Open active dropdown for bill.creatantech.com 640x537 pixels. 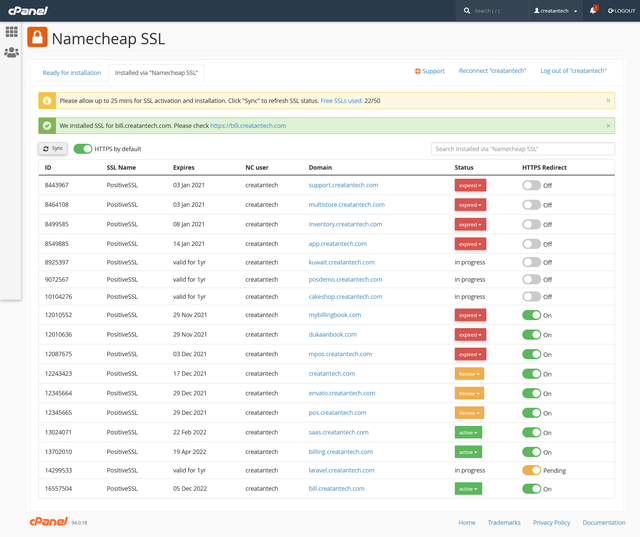pos(468,489)
